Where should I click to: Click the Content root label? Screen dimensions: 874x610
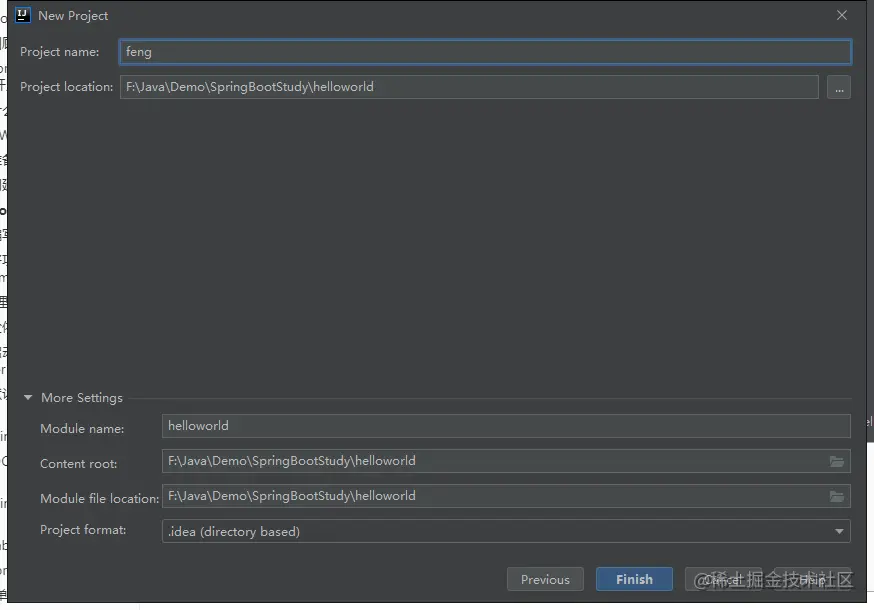coord(79,464)
